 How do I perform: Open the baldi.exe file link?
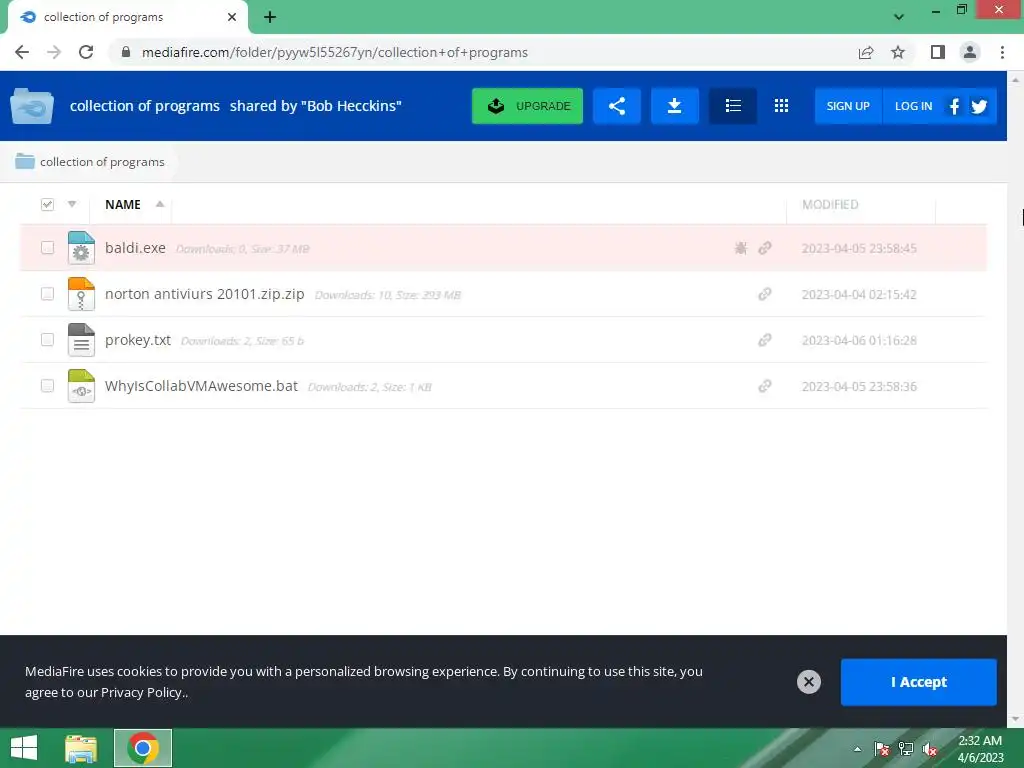click(135, 248)
